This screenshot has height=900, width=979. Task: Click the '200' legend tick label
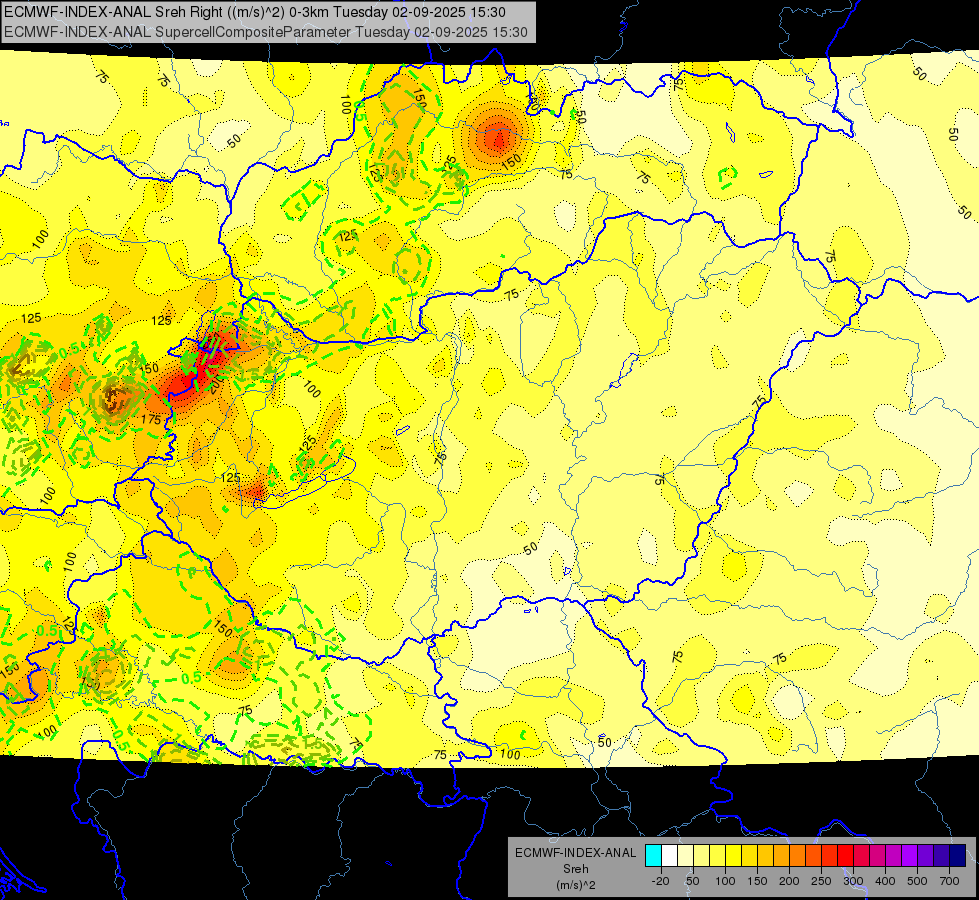789,881
